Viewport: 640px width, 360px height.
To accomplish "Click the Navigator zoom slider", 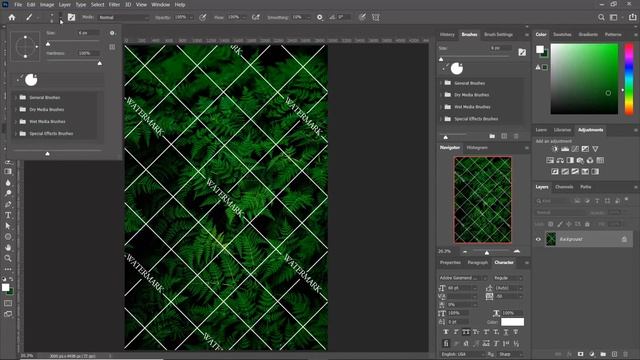I will (x=487, y=252).
